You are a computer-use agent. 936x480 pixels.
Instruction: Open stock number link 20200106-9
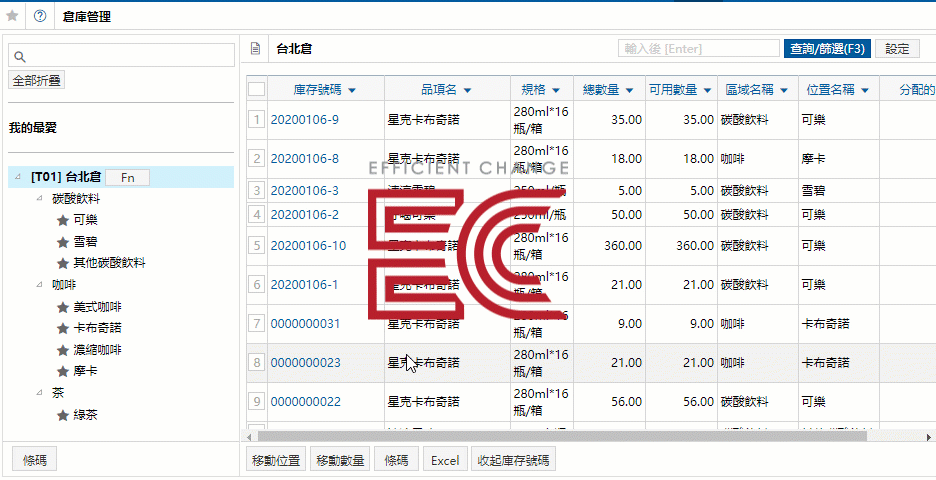tap(304, 120)
